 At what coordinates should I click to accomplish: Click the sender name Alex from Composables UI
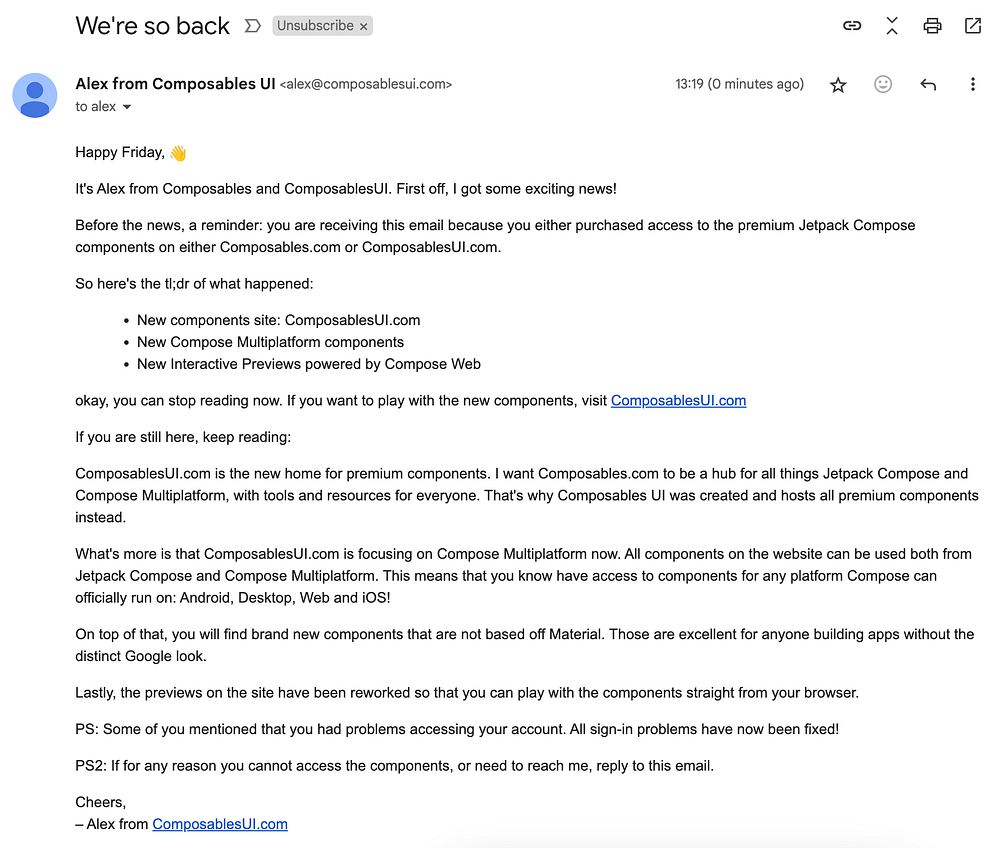click(x=175, y=84)
